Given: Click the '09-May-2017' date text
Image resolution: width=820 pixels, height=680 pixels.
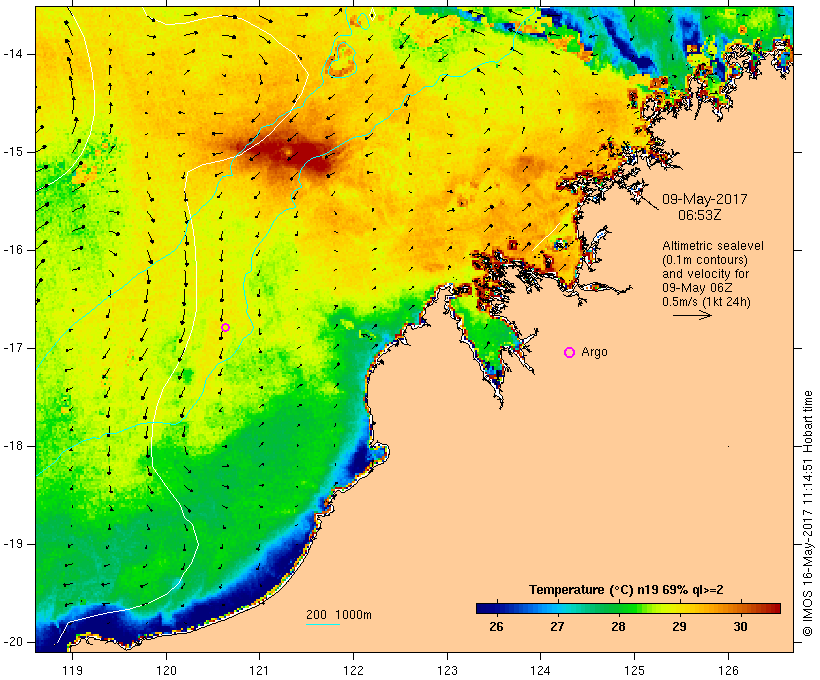Looking at the screenshot, I should tap(704, 199).
